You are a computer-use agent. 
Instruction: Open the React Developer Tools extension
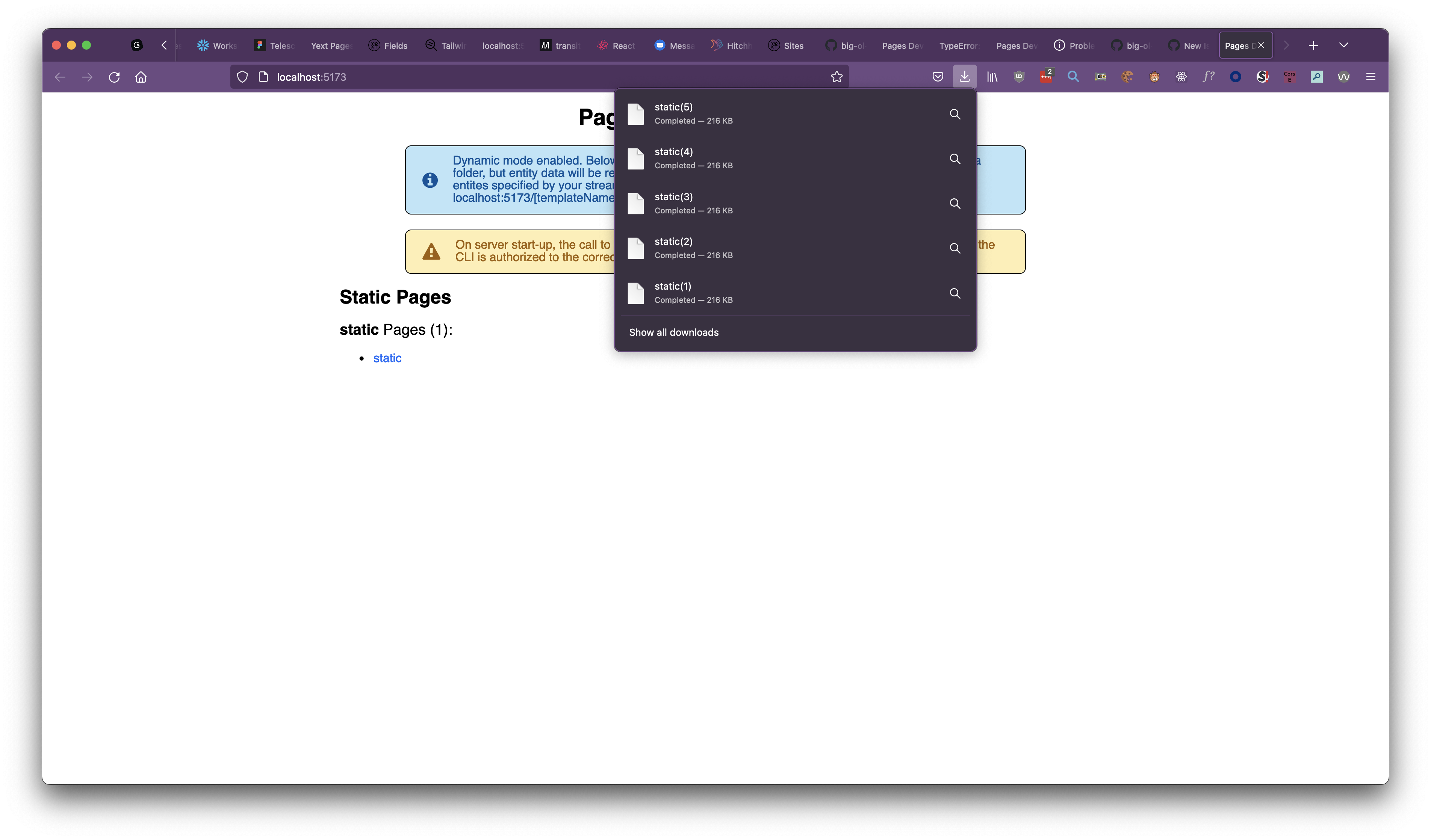[x=1182, y=77]
